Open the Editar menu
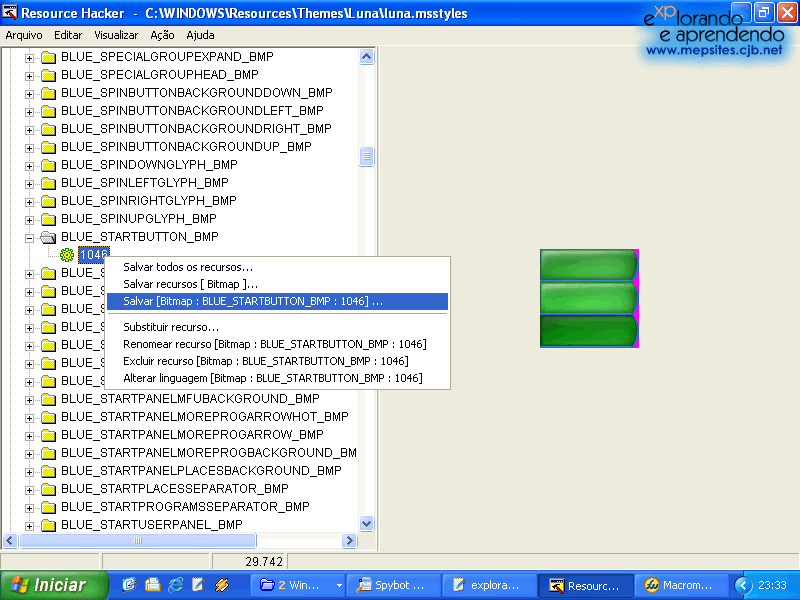The width and height of the screenshot is (800, 600). click(x=68, y=35)
